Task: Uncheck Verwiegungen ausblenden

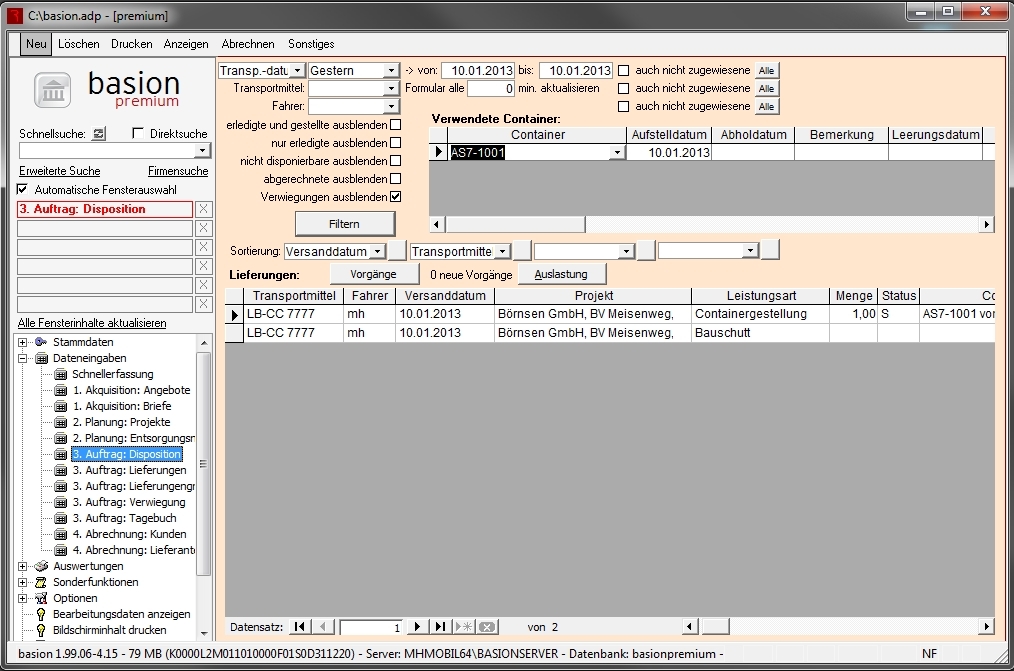Action: (395, 197)
